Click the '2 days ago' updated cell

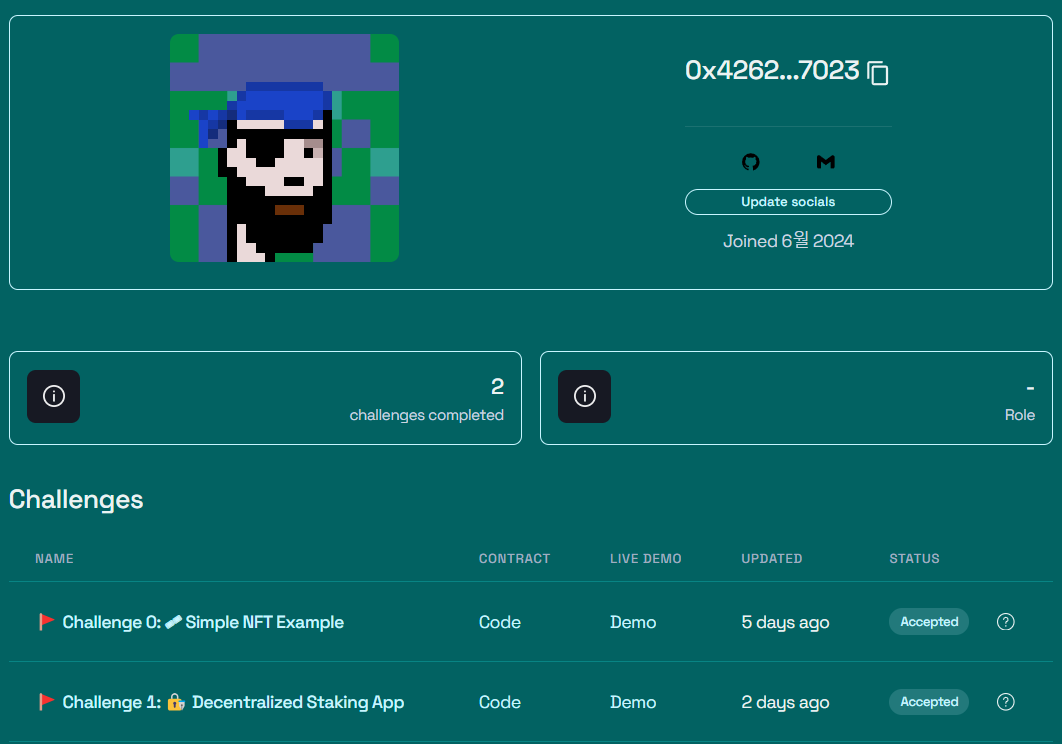[x=785, y=703]
